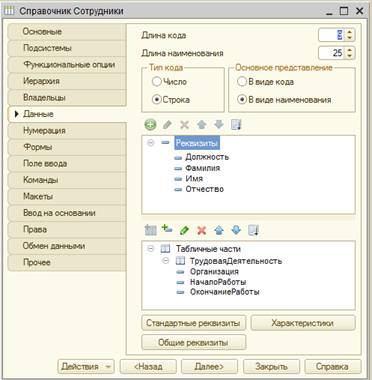
Task: Select the Организация tabular attribute
Action: tap(214, 271)
